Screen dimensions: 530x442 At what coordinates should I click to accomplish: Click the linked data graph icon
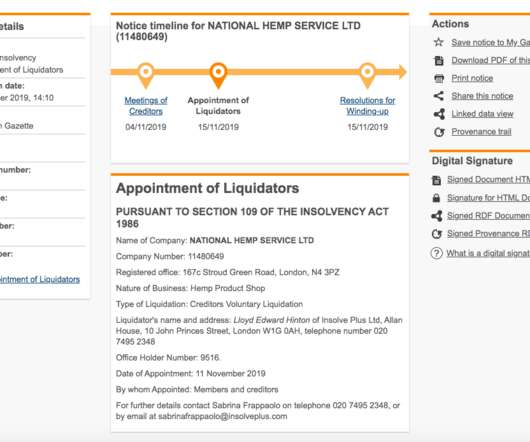click(x=439, y=114)
